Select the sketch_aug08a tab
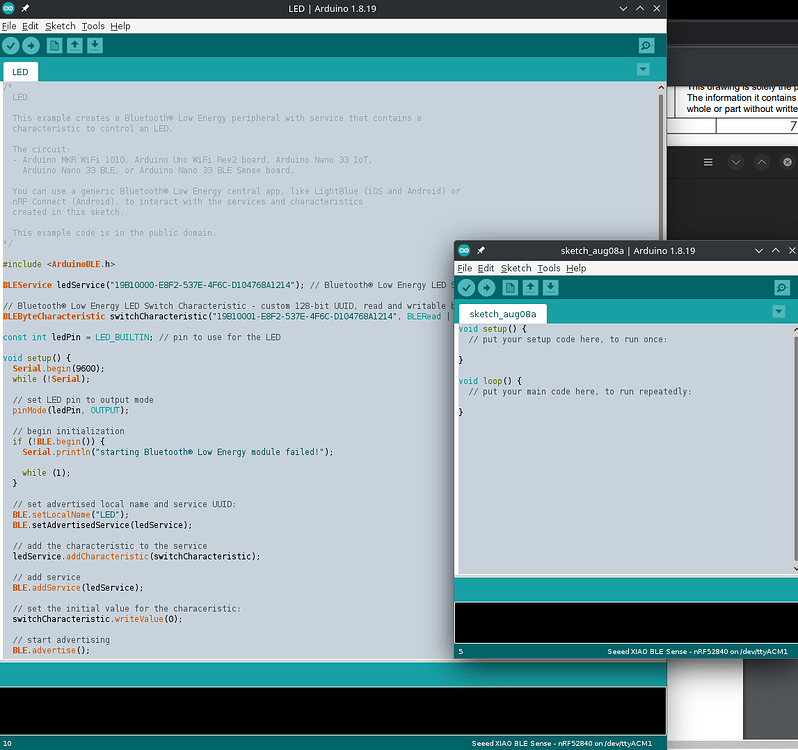 point(503,314)
